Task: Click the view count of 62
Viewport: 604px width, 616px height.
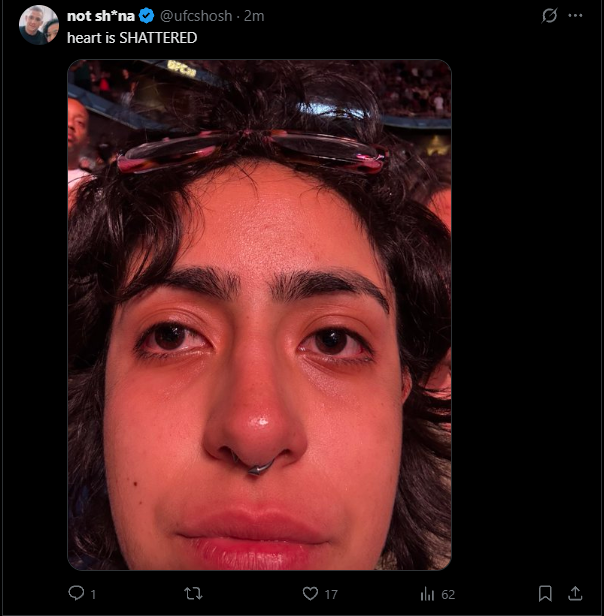Action: (x=448, y=594)
